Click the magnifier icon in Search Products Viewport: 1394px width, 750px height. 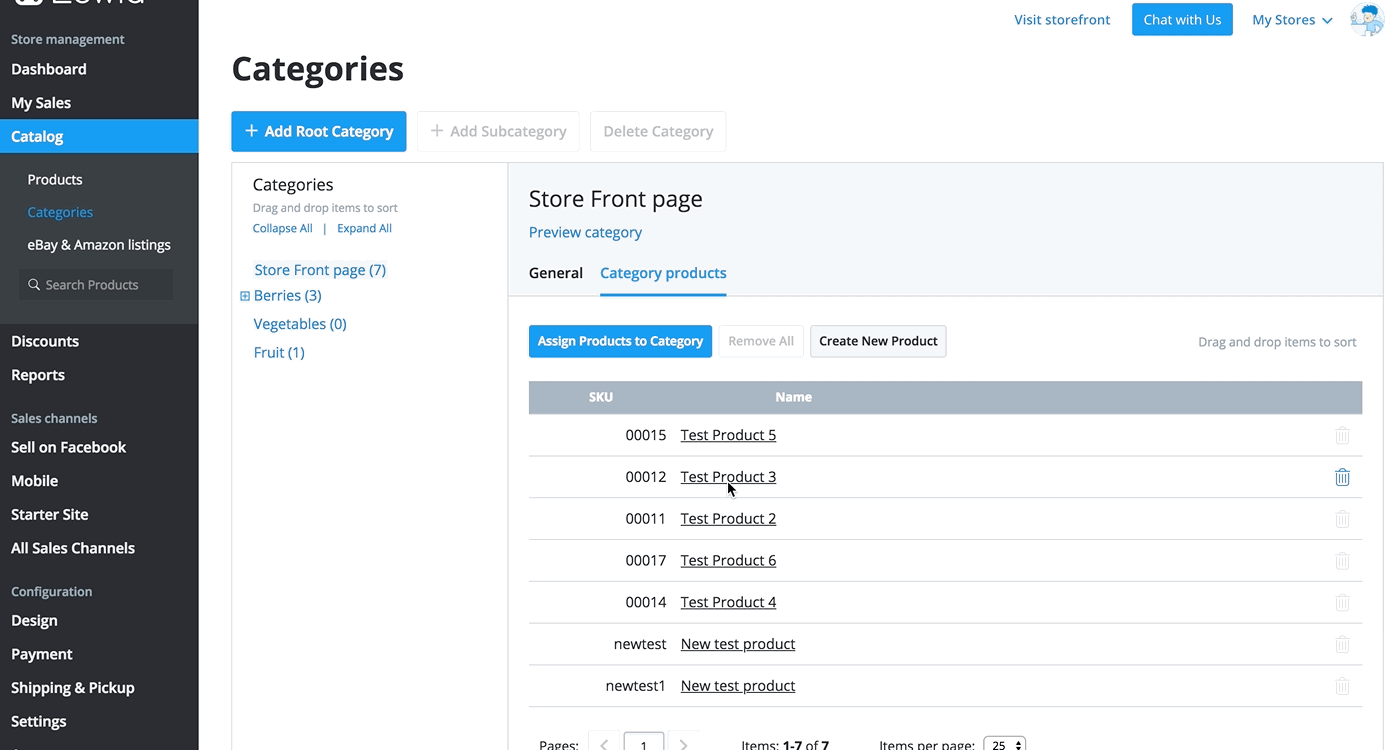tap(34, 285)
